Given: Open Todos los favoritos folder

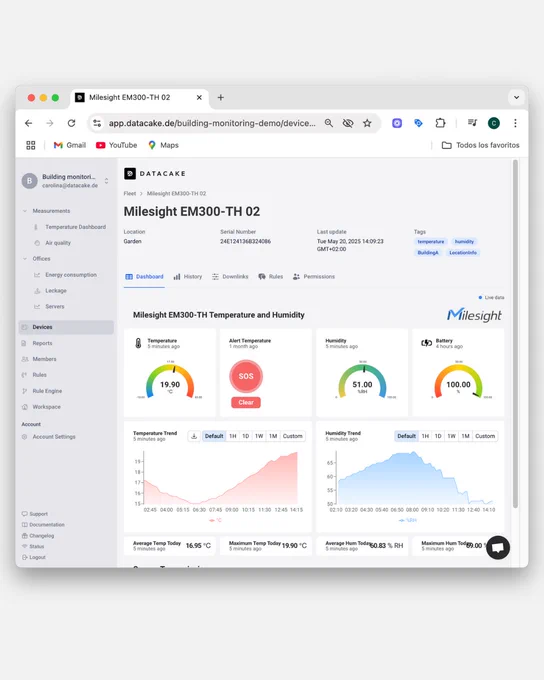Looking at the screenshot, I should (x=480, y=145).
